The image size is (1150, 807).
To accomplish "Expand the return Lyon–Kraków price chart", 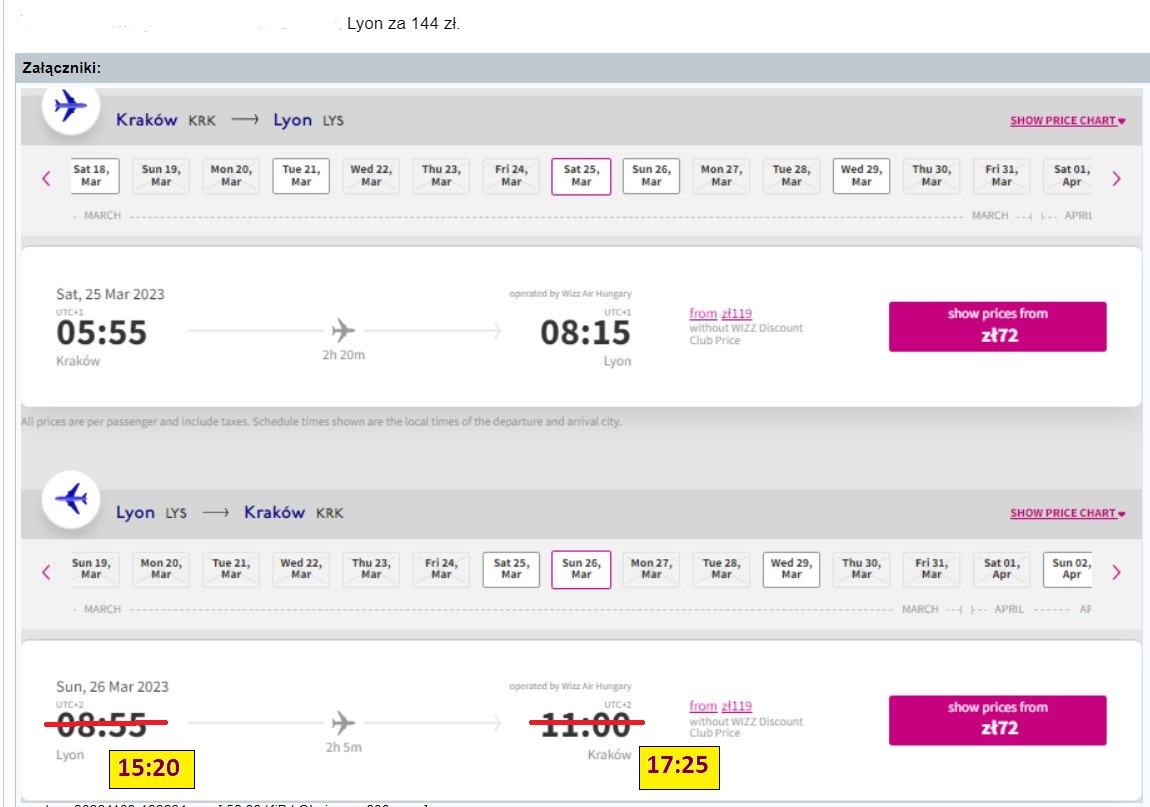I will tap(1067, 513).
